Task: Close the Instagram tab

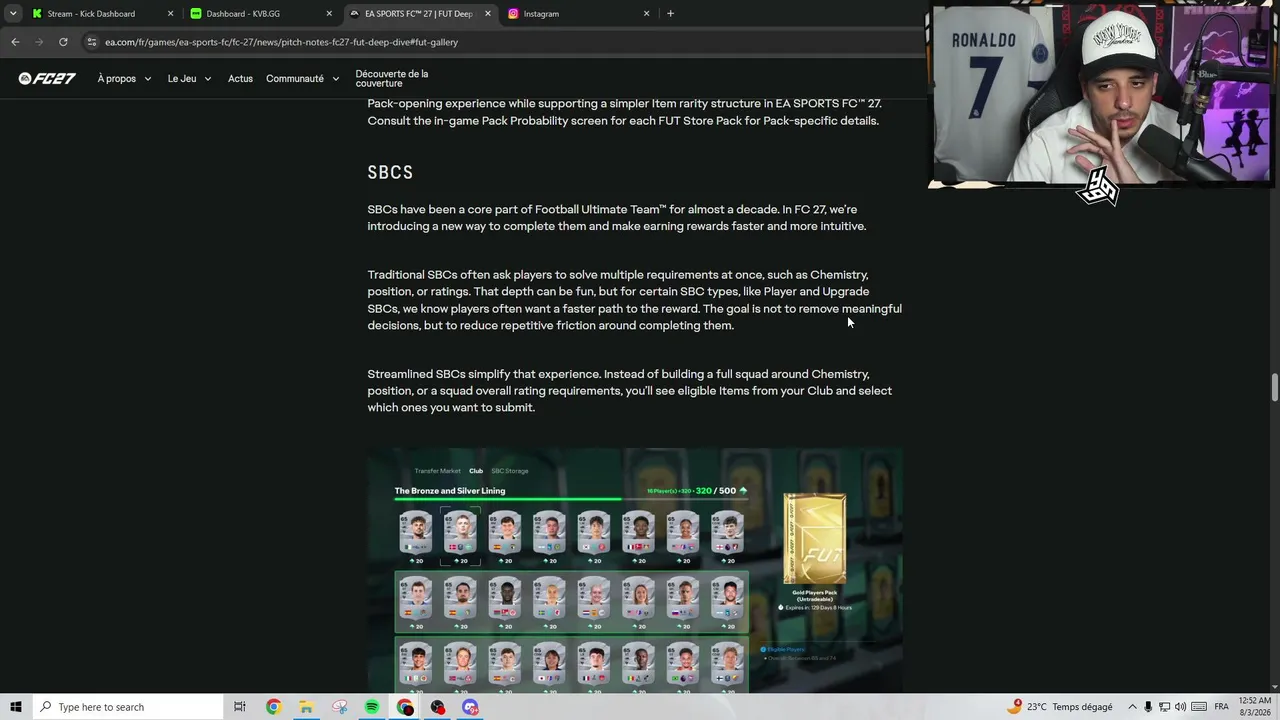Action: coord(646,14)
